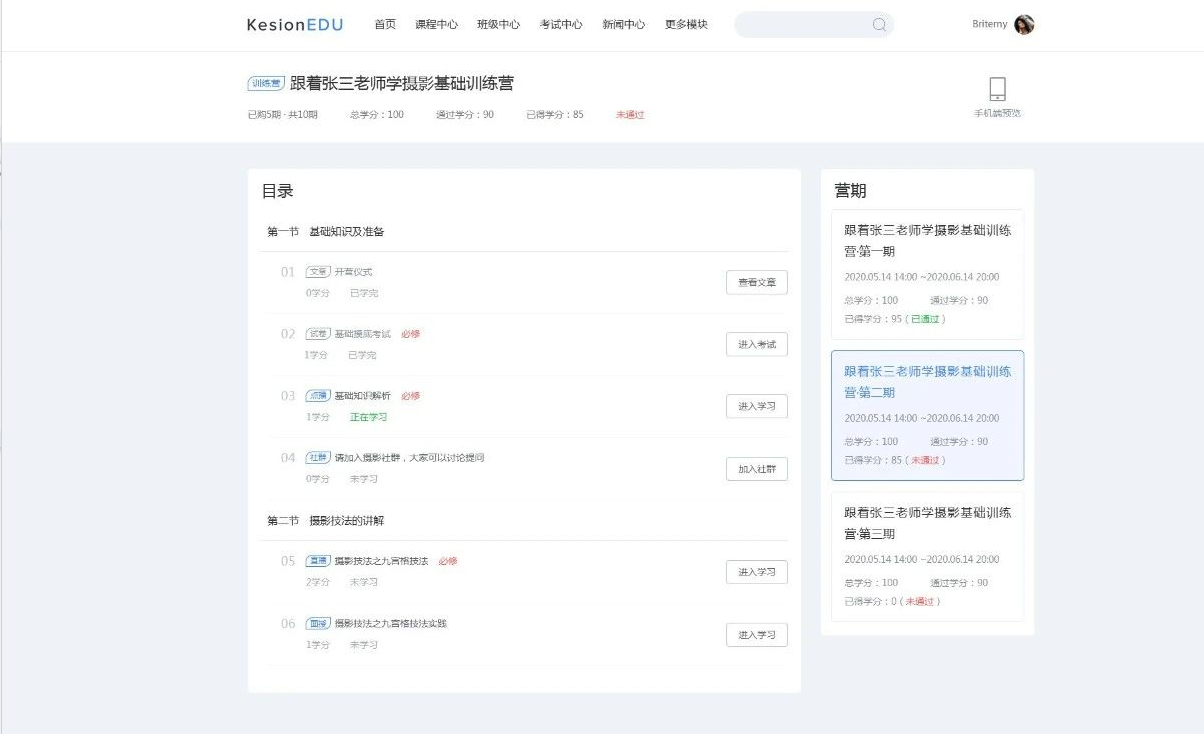Screen dimensions: 1204x734
Task: Go to 课程中心 in navigation
Action: click(x=436, y=25)
